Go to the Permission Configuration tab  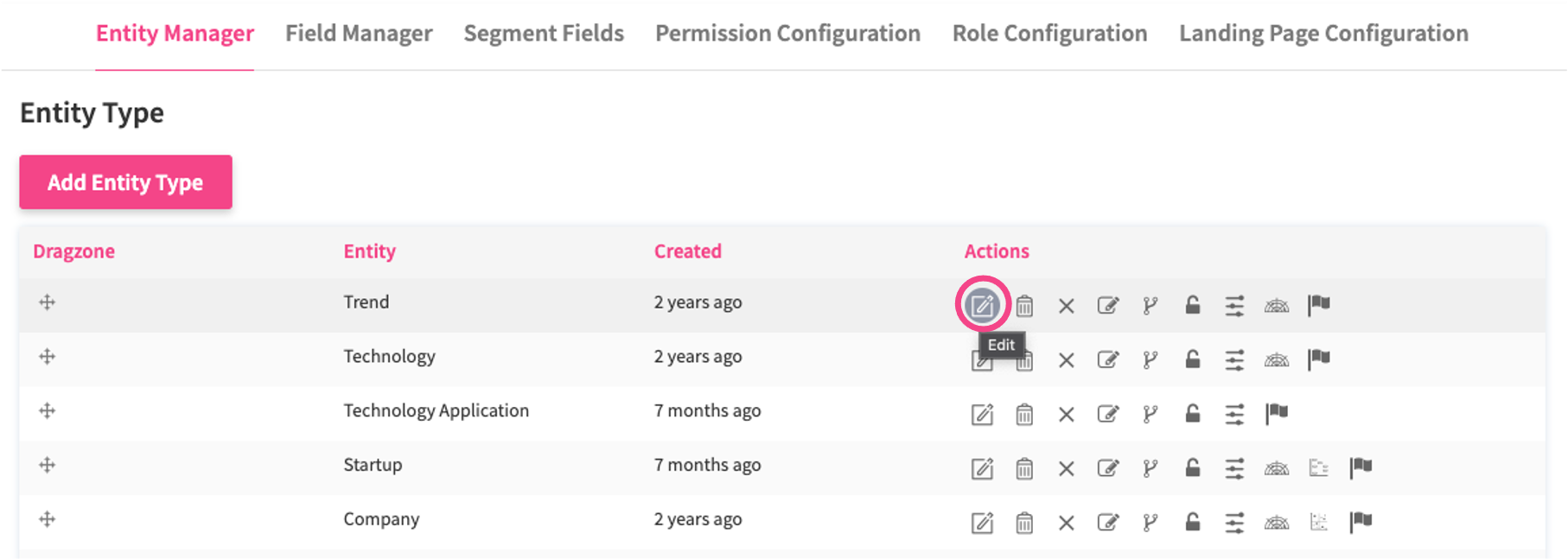(787, 34)
